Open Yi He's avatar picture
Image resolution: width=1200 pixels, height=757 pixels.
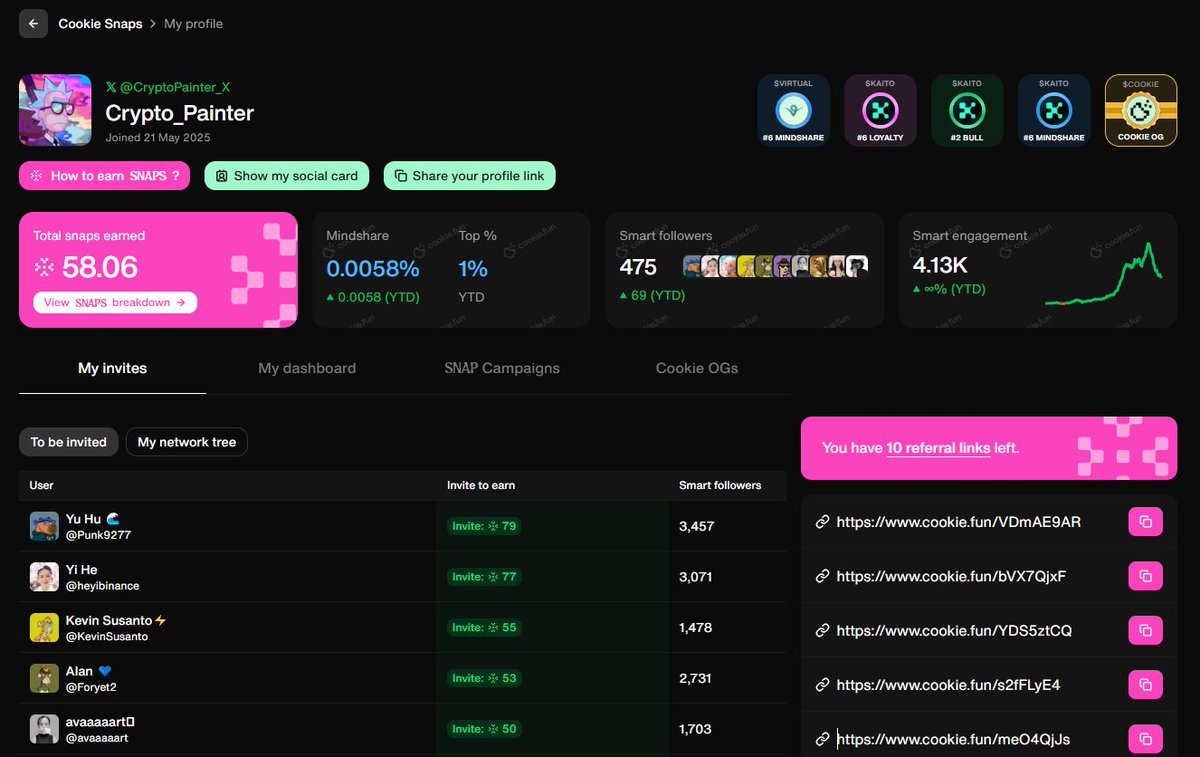pyautogui.click(x=44, y=577)
